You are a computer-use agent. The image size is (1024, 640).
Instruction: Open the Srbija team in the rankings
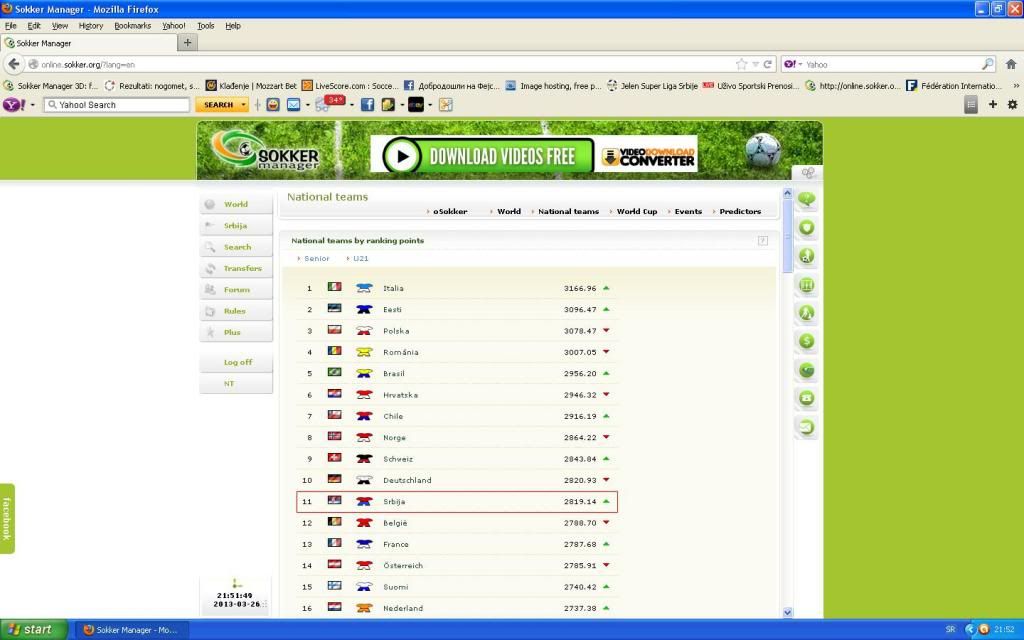point(456,502)
